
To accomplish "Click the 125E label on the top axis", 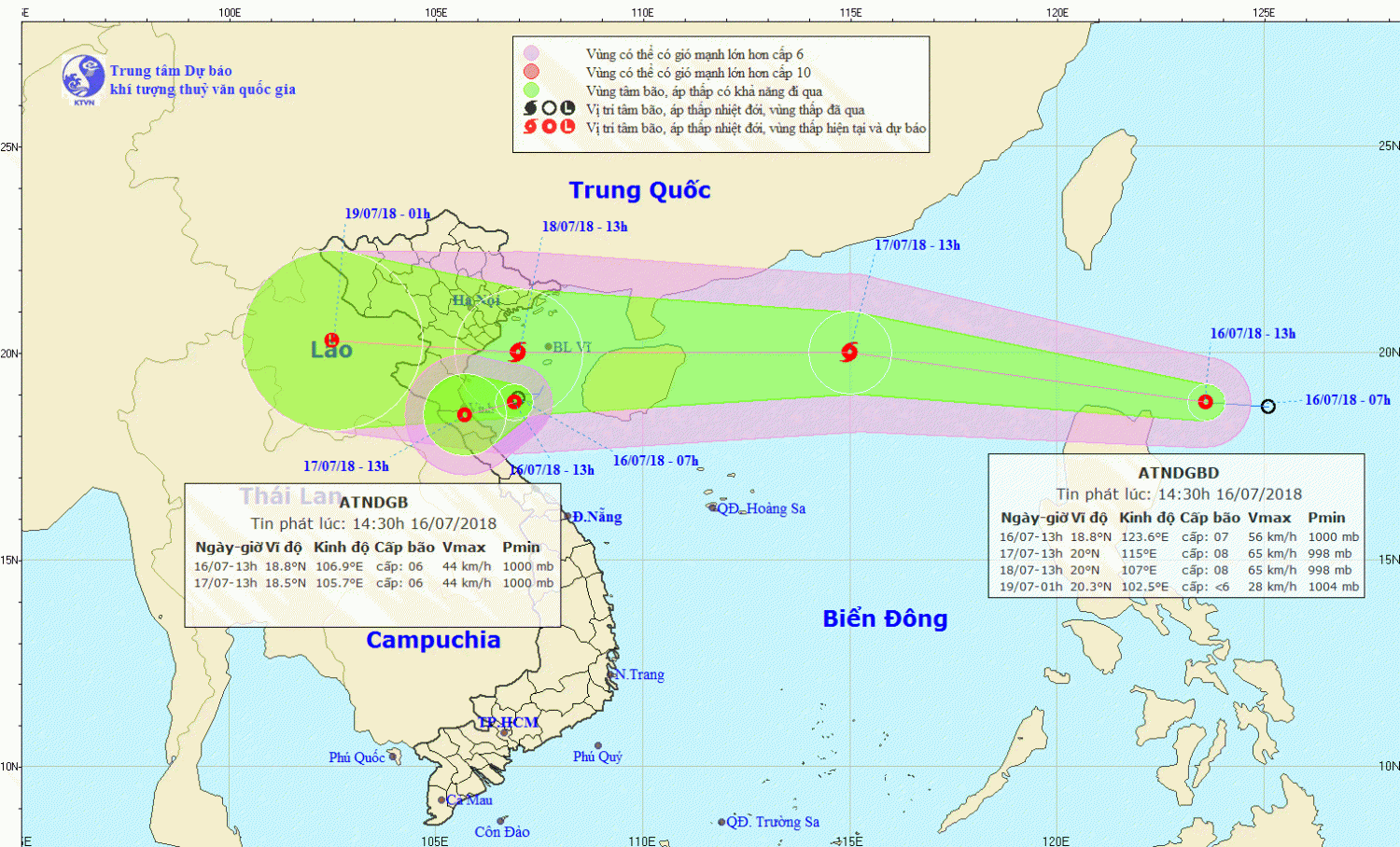I will (x=1264, y=13).
